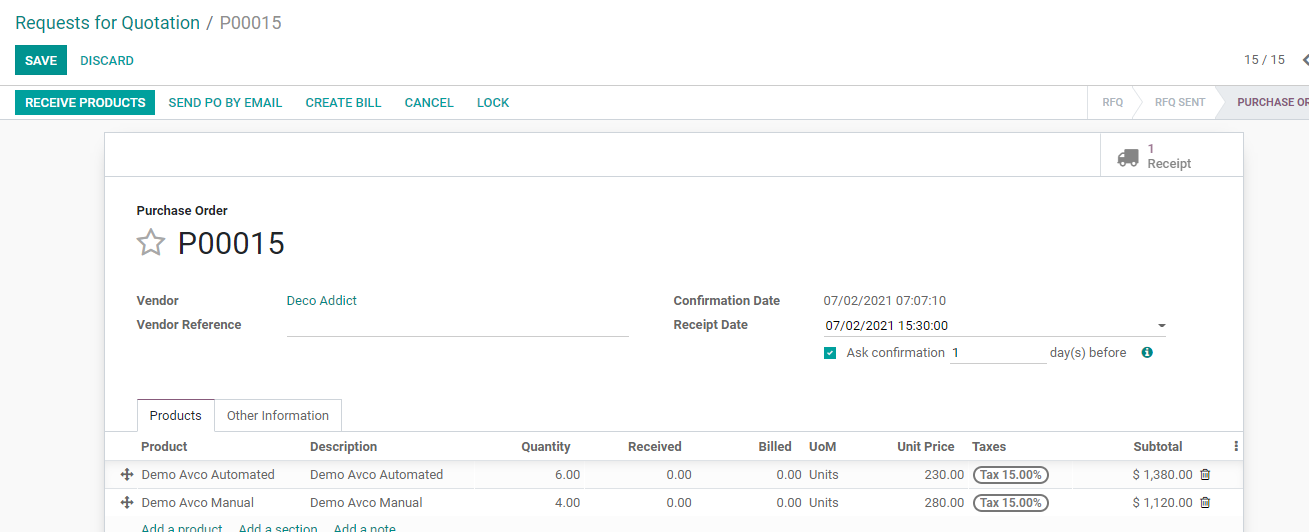Viewport: 1309px width, 532px height.
Task: Uncheck the Ask confirmation checkbox
Action: point(830,353)
